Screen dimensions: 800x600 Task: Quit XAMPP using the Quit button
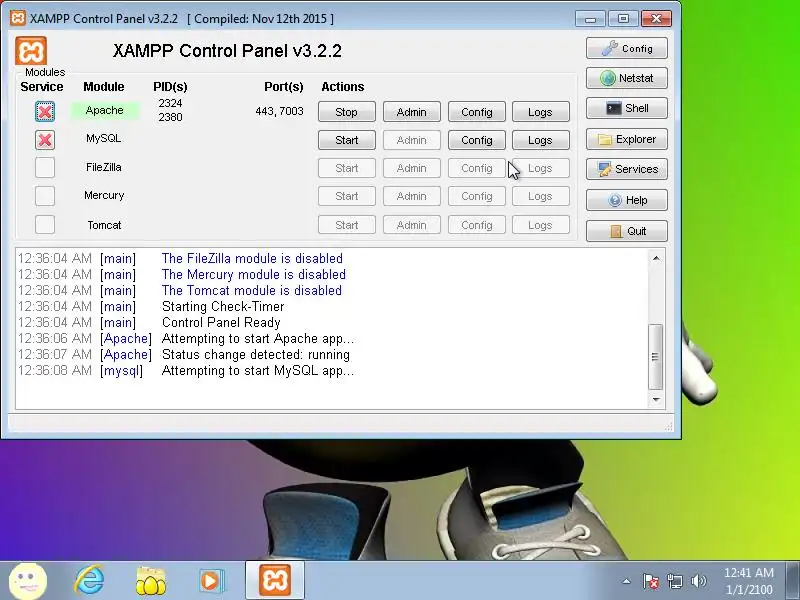point(627,231)
